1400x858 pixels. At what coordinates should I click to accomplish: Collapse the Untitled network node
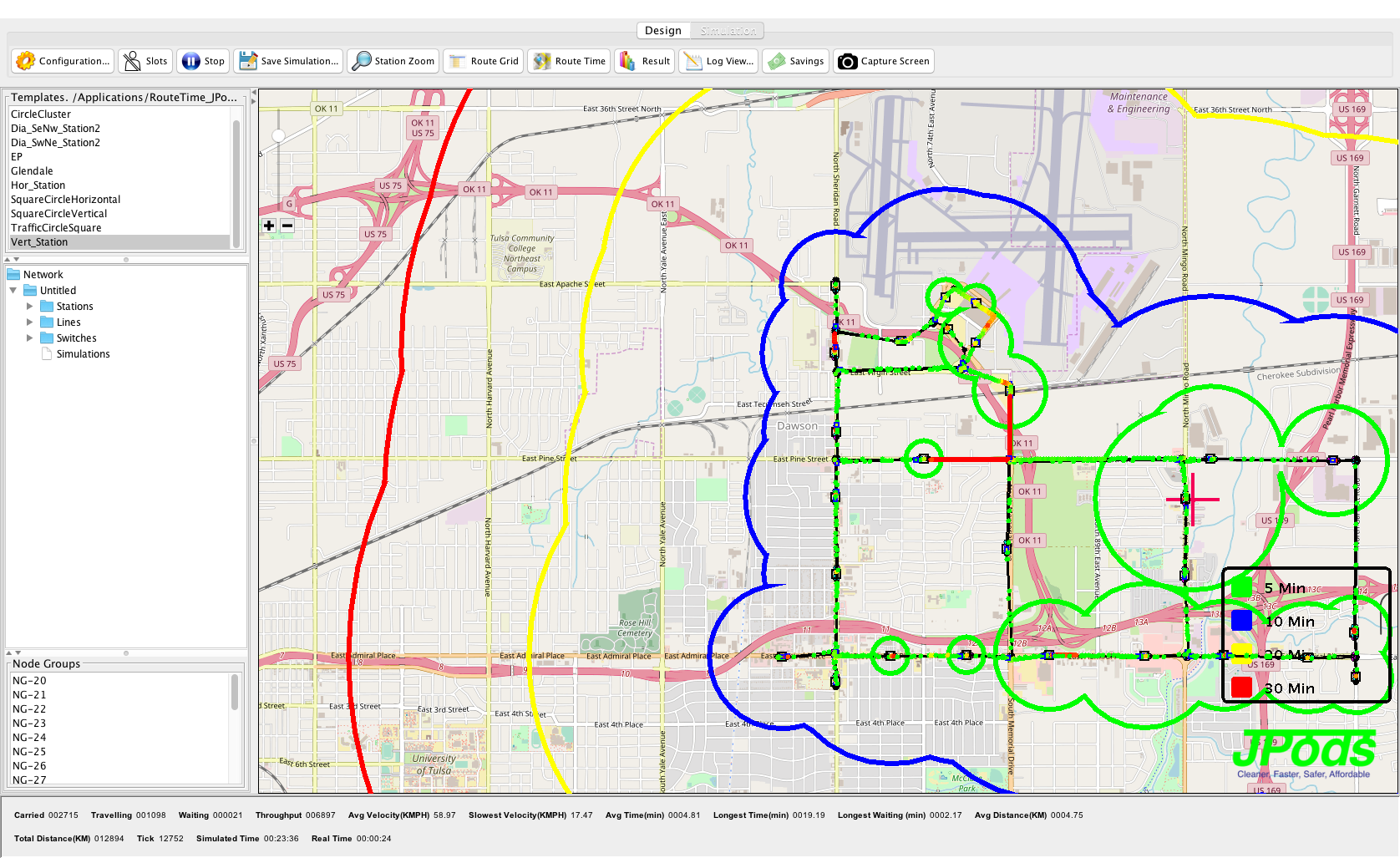coord(13,291)
